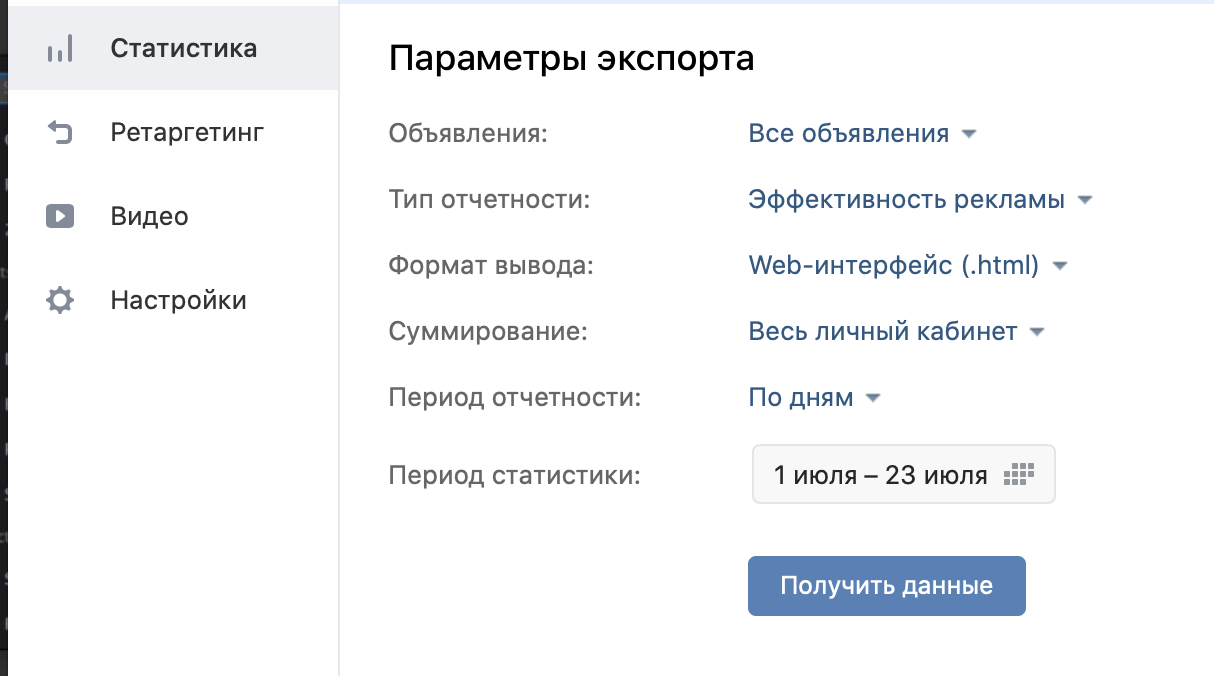Click the arrow beside По дням
Screen dimensions: 1214x676
pyautogui.click(x=872, y=399)
